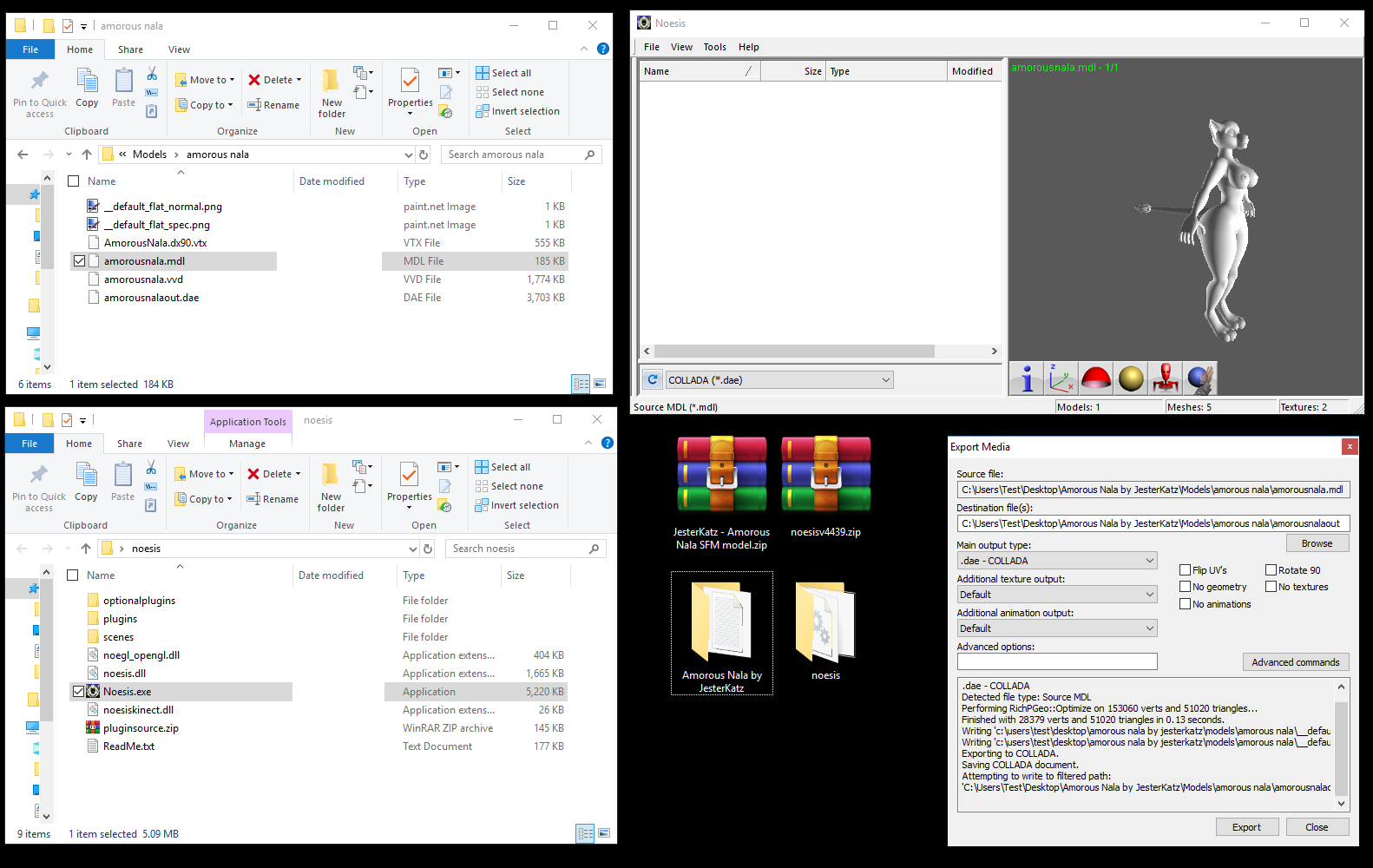Open Additional texture output dropdown
This screenshot has width=1373, height=868.
pos(1057,595)
